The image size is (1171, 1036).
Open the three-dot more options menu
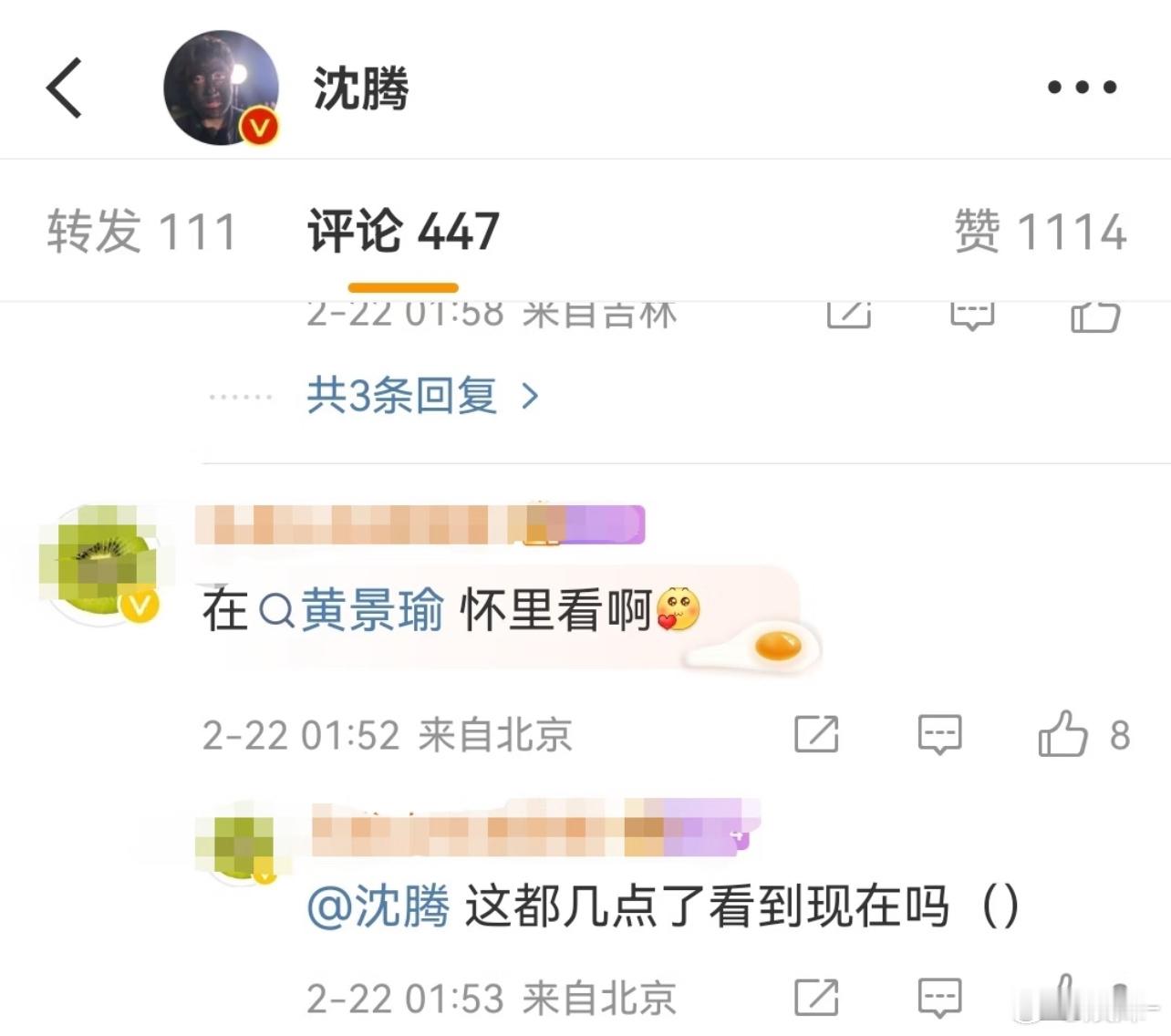coord(1082,88)
